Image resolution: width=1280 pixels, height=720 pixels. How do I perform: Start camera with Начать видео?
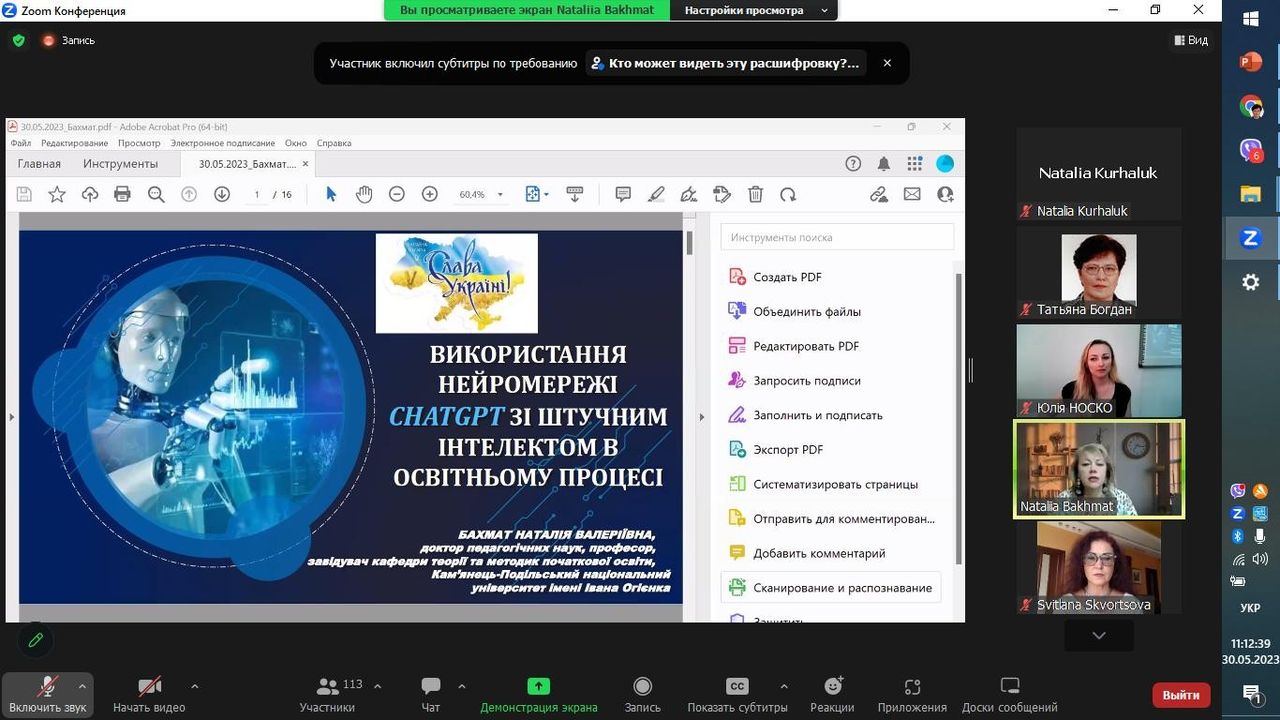point(149,694)
